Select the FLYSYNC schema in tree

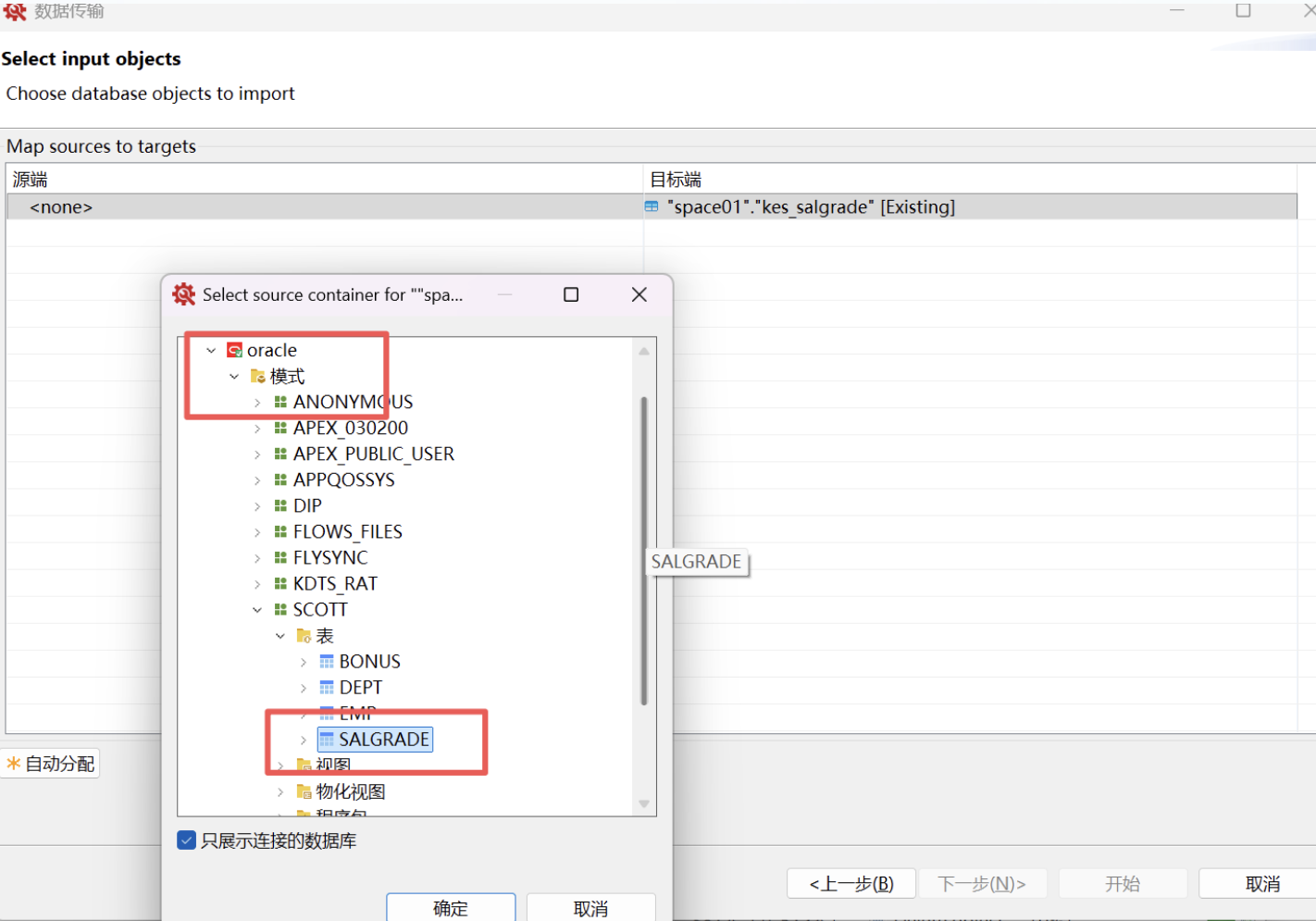(330, 558)
